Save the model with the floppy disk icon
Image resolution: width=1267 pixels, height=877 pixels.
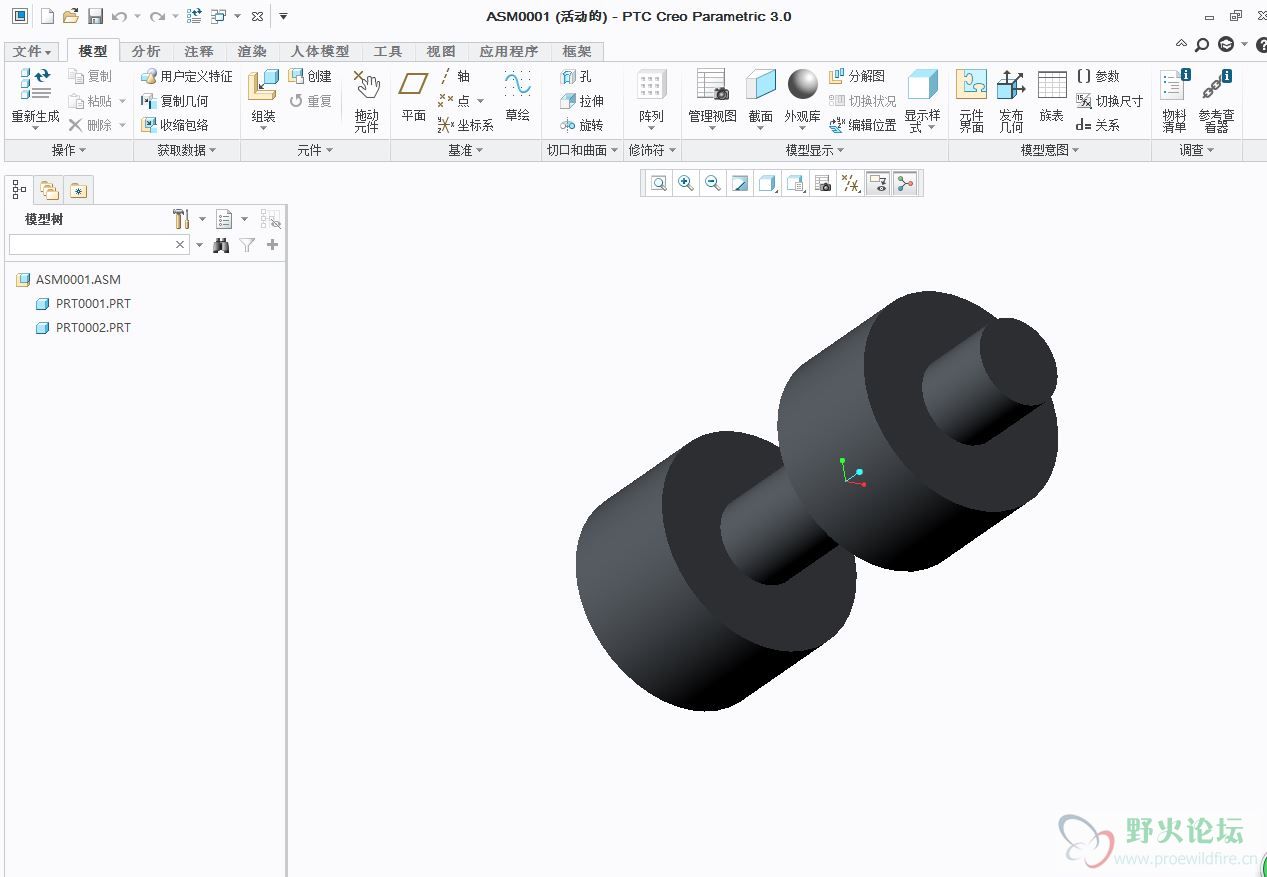point(95,16)
